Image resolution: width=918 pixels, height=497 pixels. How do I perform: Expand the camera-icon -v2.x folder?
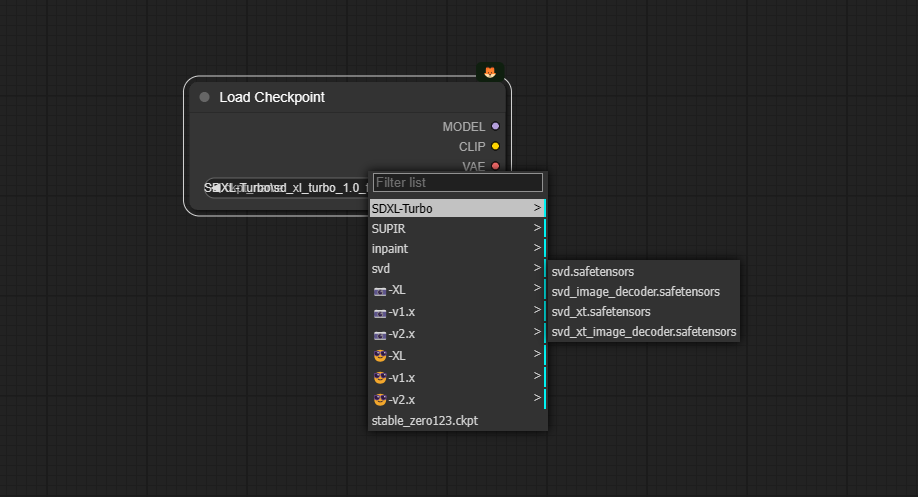458,334
